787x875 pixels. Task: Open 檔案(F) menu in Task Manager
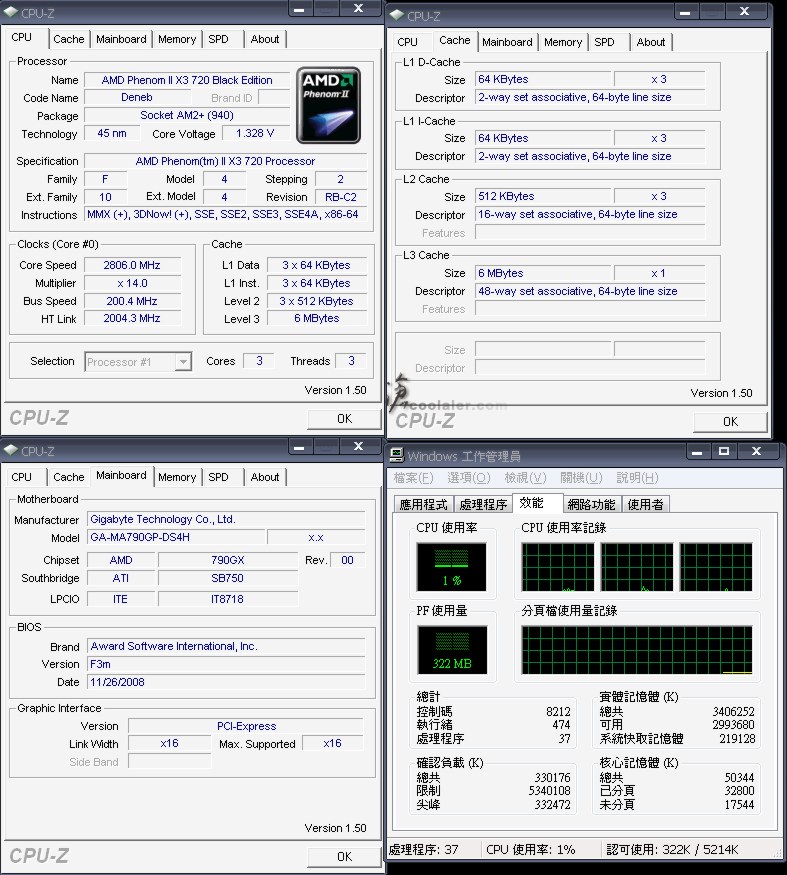[414, 478]
